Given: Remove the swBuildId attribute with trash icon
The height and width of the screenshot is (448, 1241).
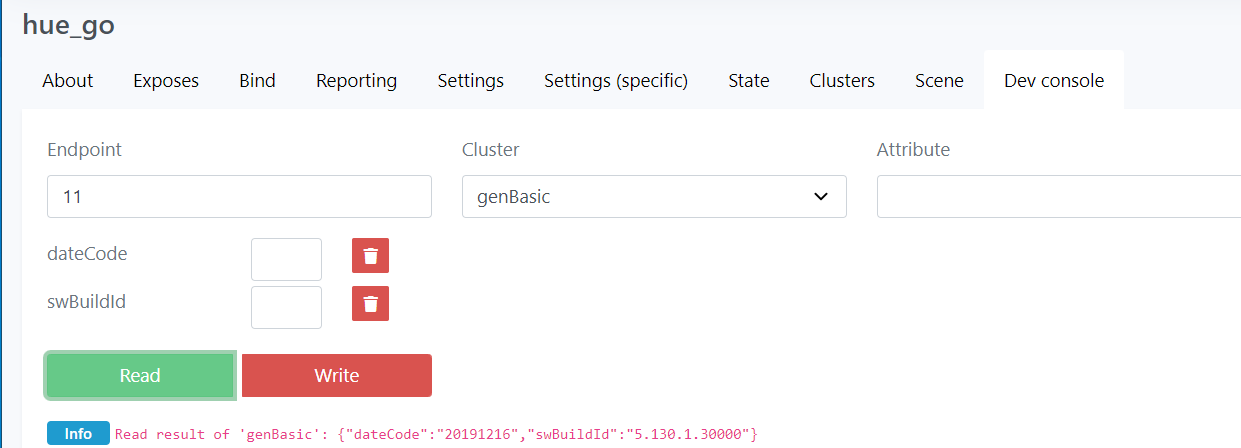Looking at the screenshot, I should click(x=370, y=304).
